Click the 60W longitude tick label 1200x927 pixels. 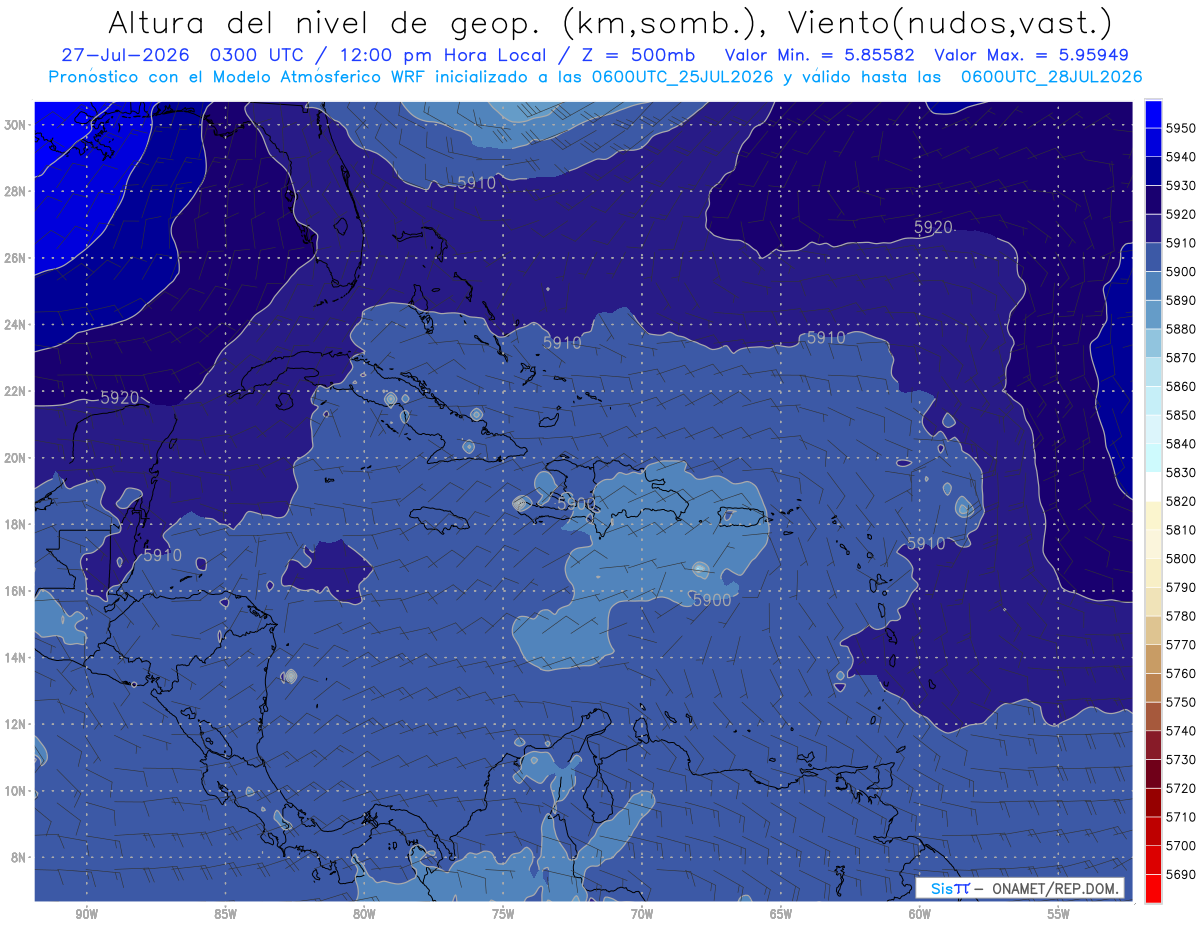pos(920,914)
